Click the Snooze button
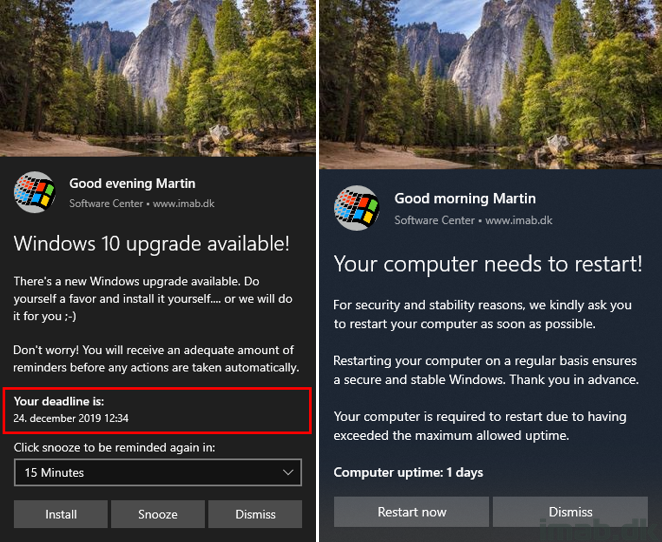 coord(158,514)
